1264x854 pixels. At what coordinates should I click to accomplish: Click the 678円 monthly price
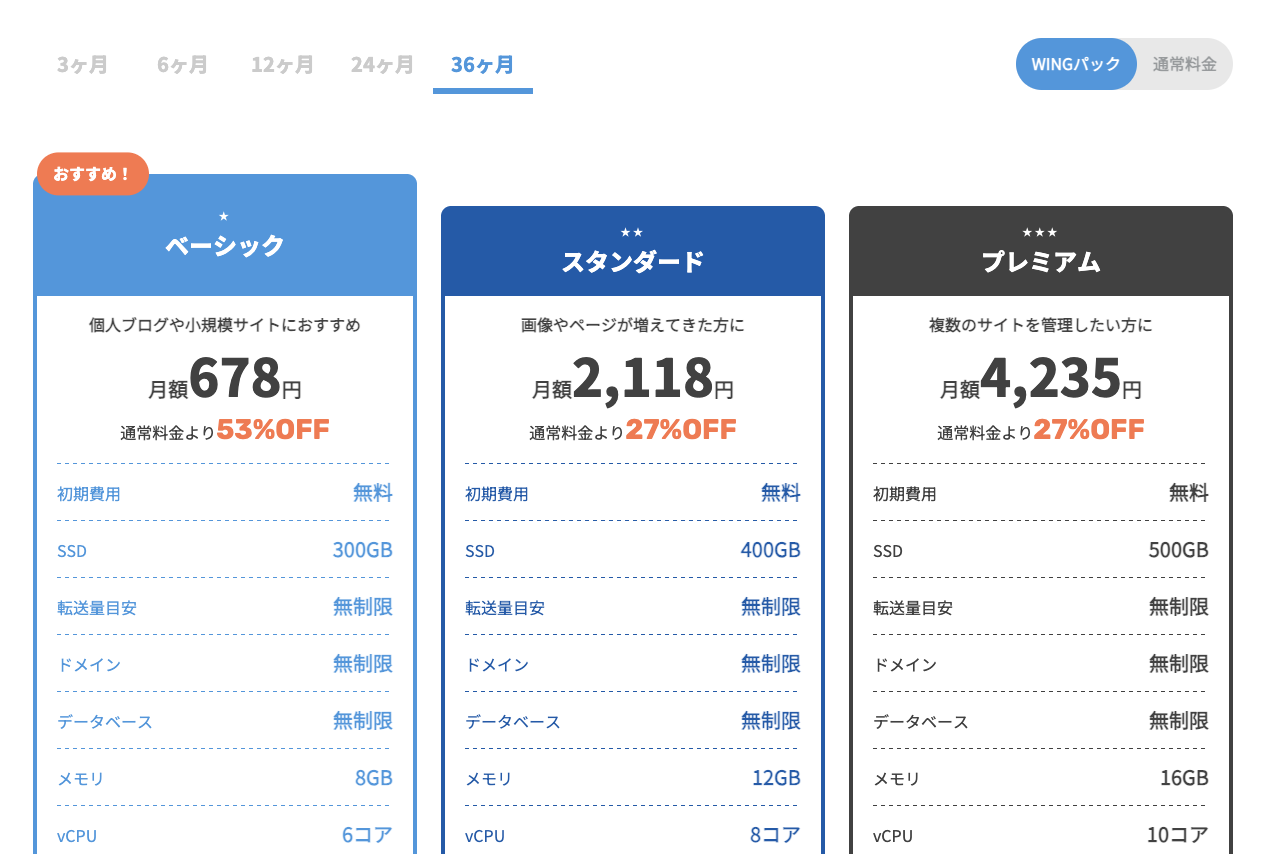tap(235, 379)
